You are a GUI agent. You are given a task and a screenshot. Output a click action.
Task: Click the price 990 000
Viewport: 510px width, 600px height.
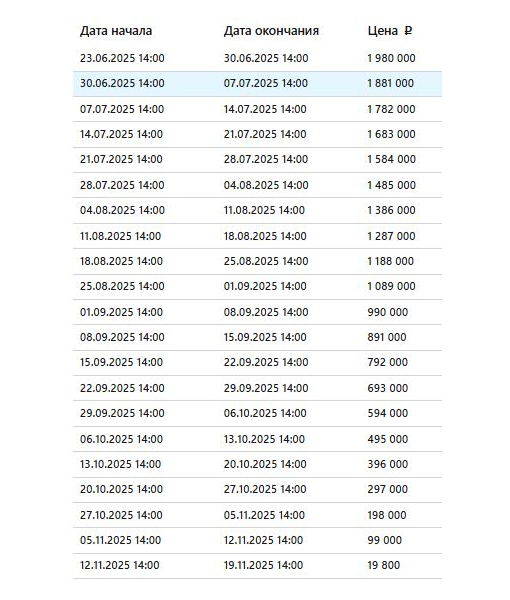tap(388, 312)
